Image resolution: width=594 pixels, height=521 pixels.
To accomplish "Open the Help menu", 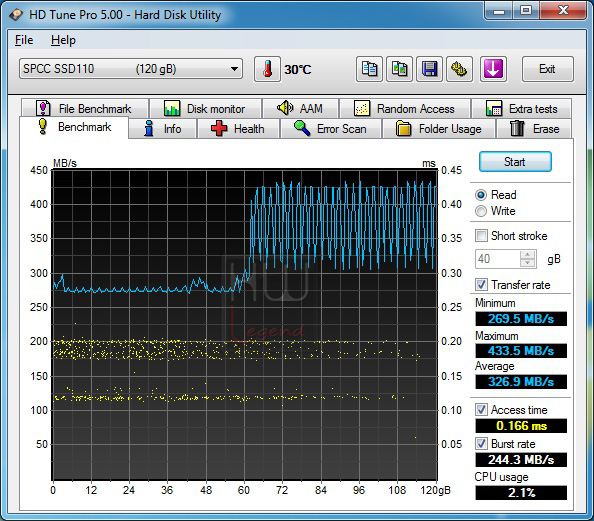I will 63,40.
